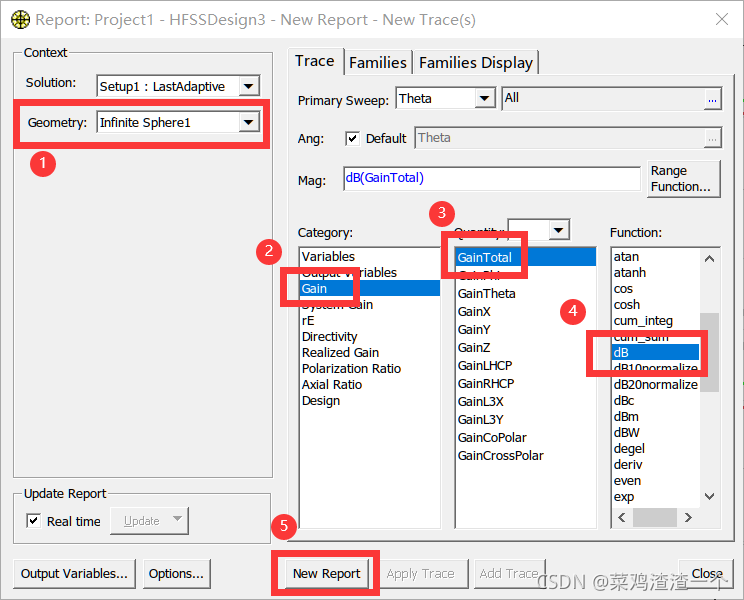
Task: Switch to the Families tab
Action: 378,63
